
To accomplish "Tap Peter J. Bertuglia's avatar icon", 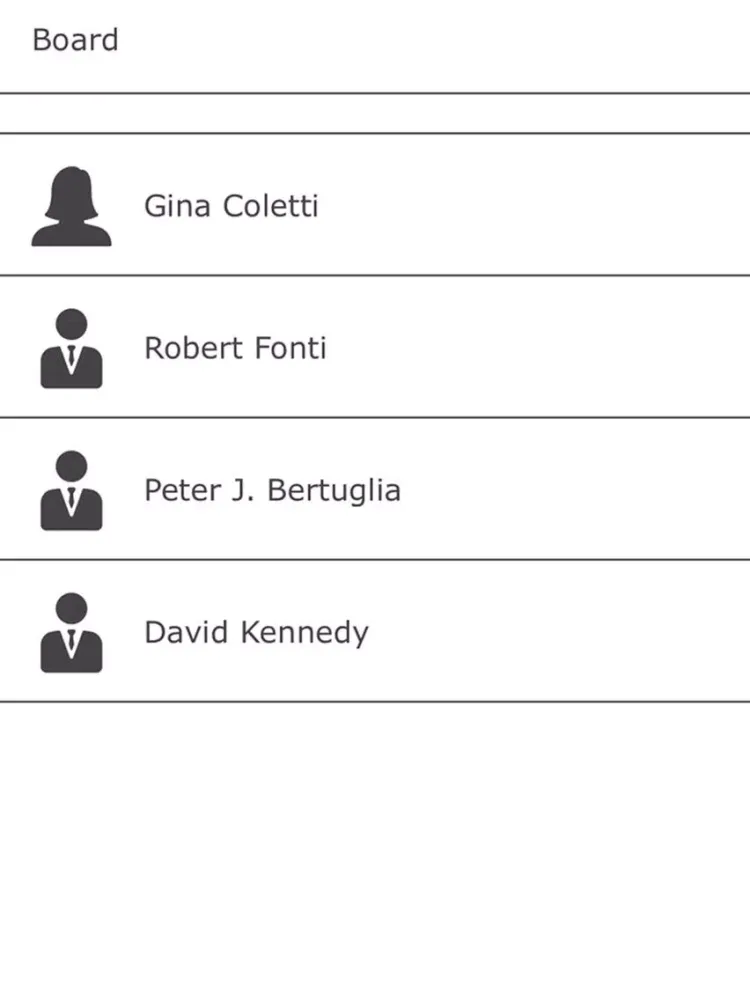I will (71, 490).
